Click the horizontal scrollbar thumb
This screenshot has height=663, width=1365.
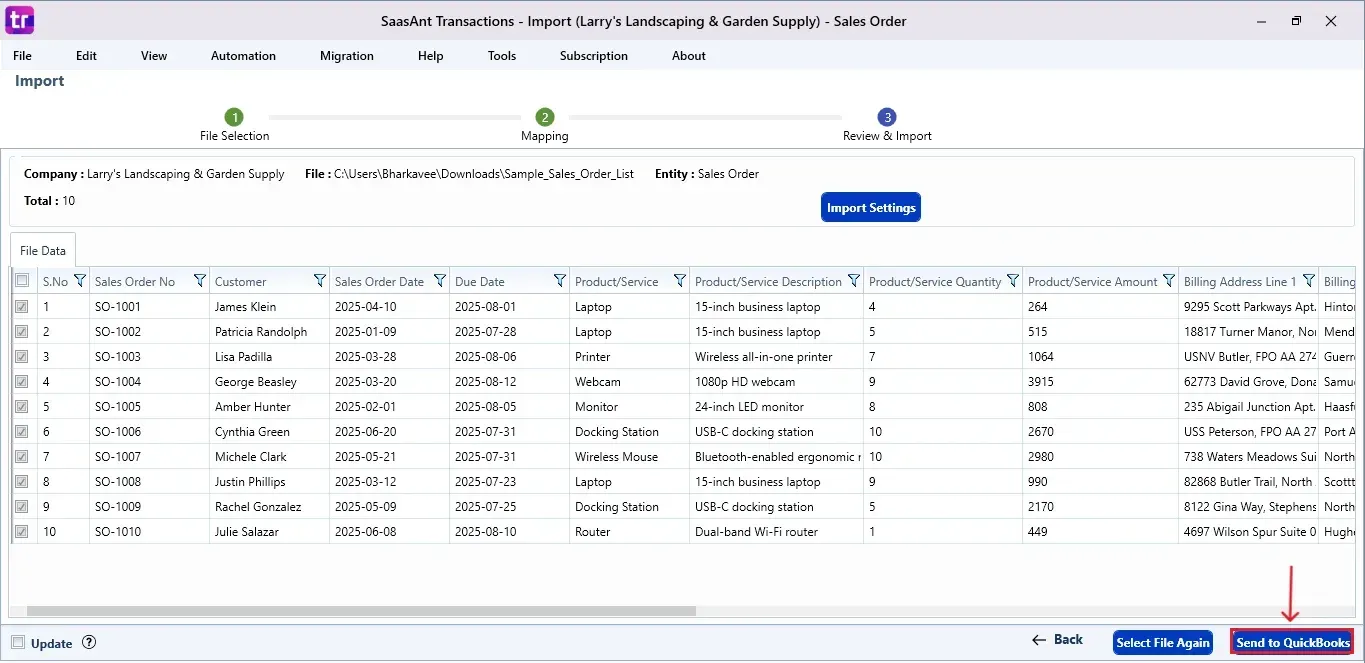361,611
